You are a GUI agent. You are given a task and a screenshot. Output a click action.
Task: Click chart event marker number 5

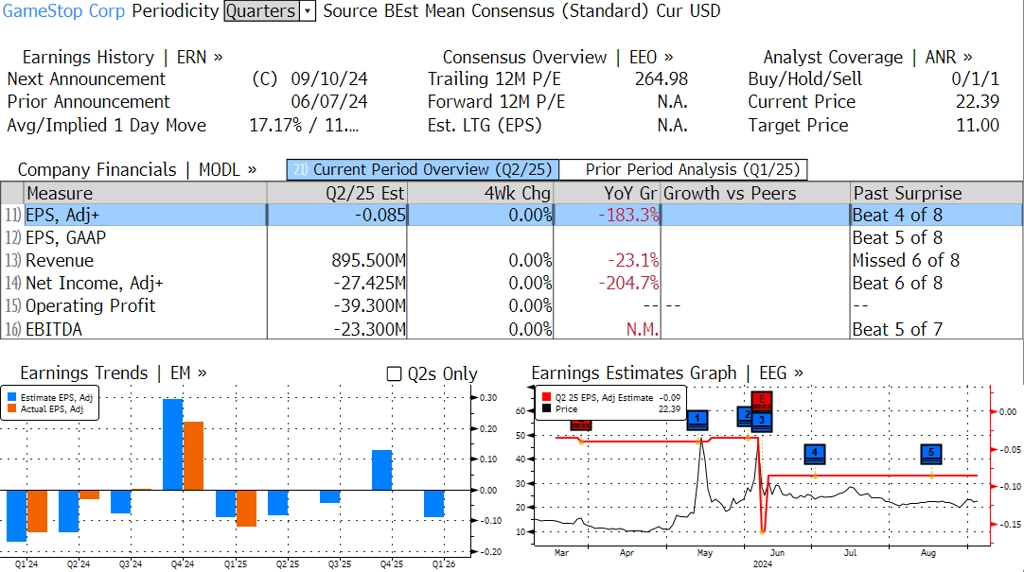pos(931,453)
